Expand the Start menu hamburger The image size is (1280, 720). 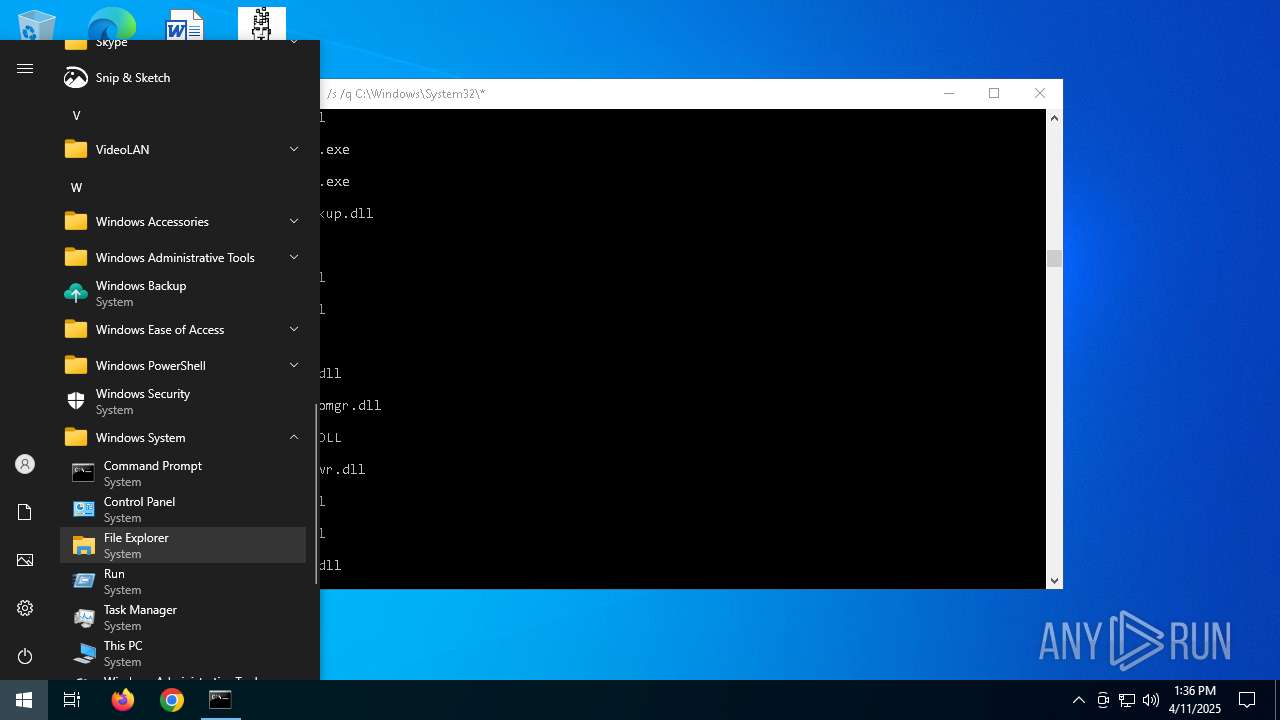(25, 69)
